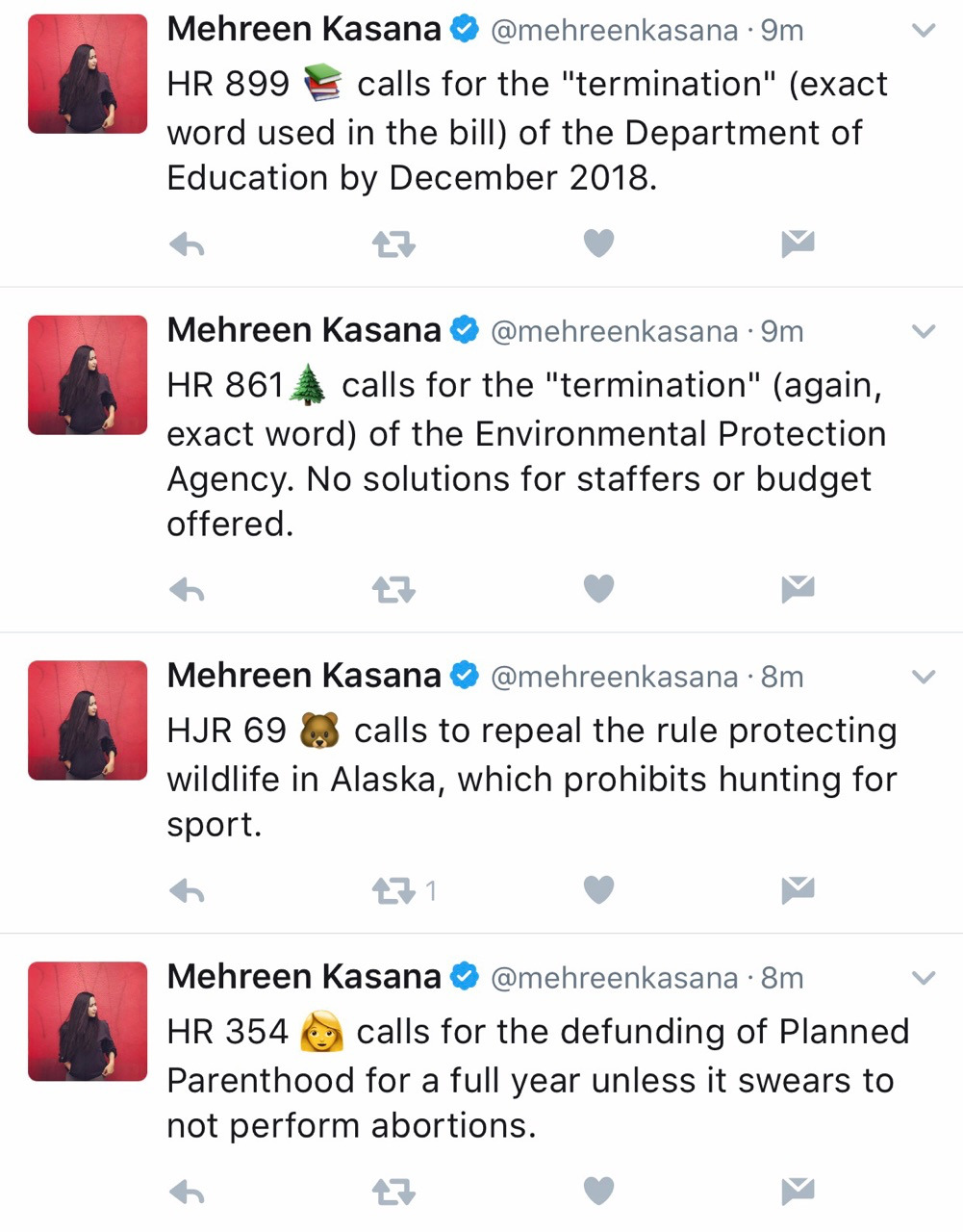Viewport: 963px width, 1232px height.
Task: Reply to the HR 354 Planned Parenthood tweet
Action: click(187, 1193)
